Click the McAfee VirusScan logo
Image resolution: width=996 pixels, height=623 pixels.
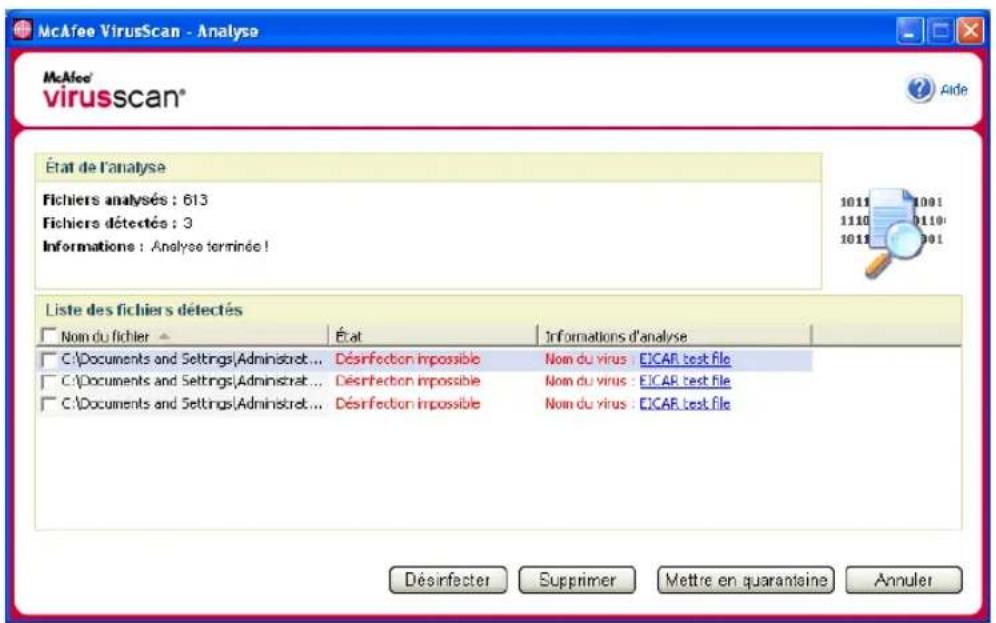pos(114,90)
